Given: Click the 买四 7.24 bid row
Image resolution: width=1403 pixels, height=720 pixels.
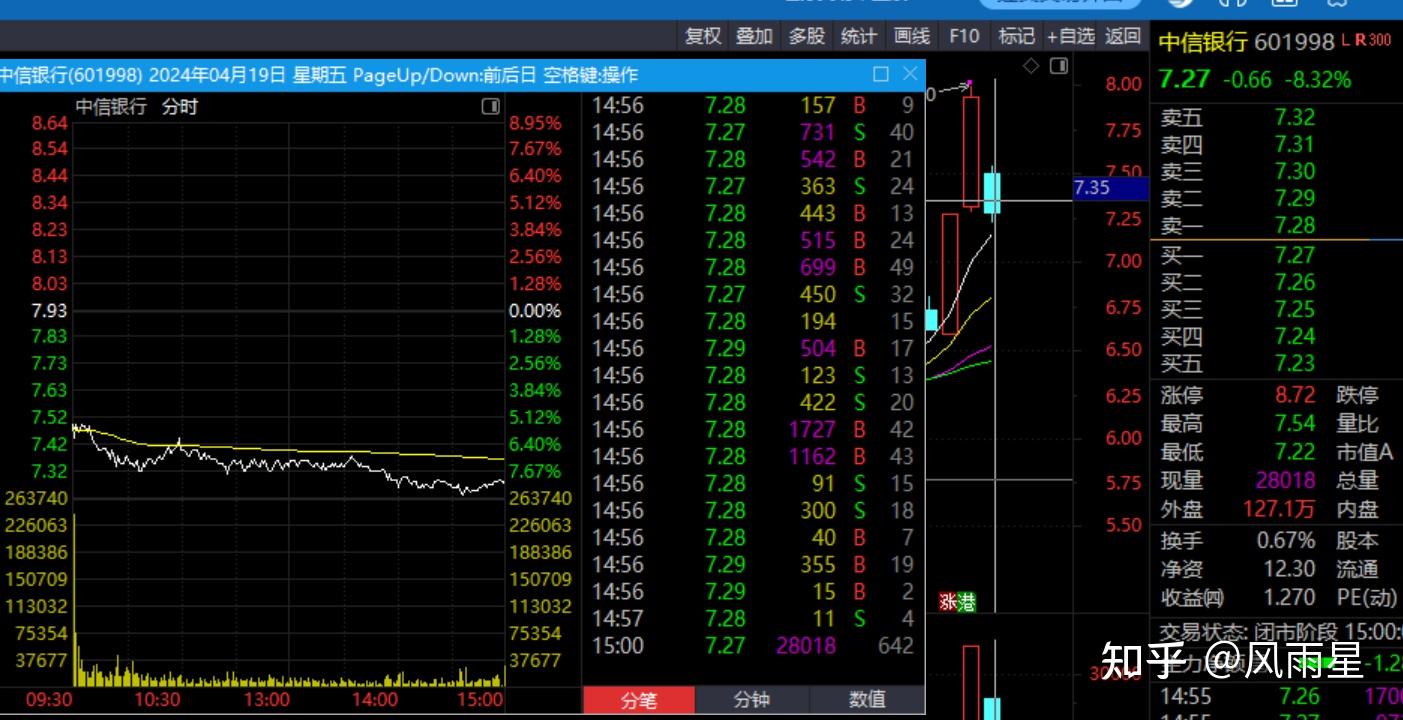Looking at the screenshot, I should [x=1276, y=337].
